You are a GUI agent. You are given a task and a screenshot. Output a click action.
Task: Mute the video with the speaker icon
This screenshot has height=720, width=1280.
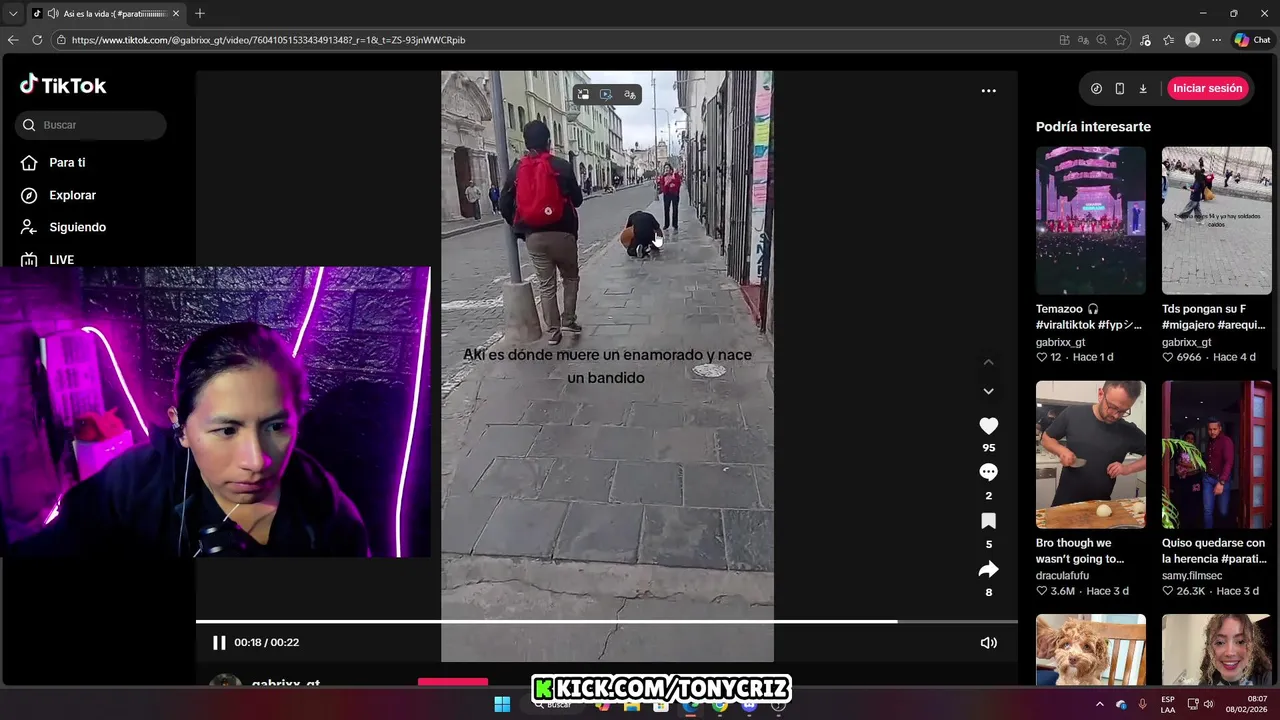[988, 643]
